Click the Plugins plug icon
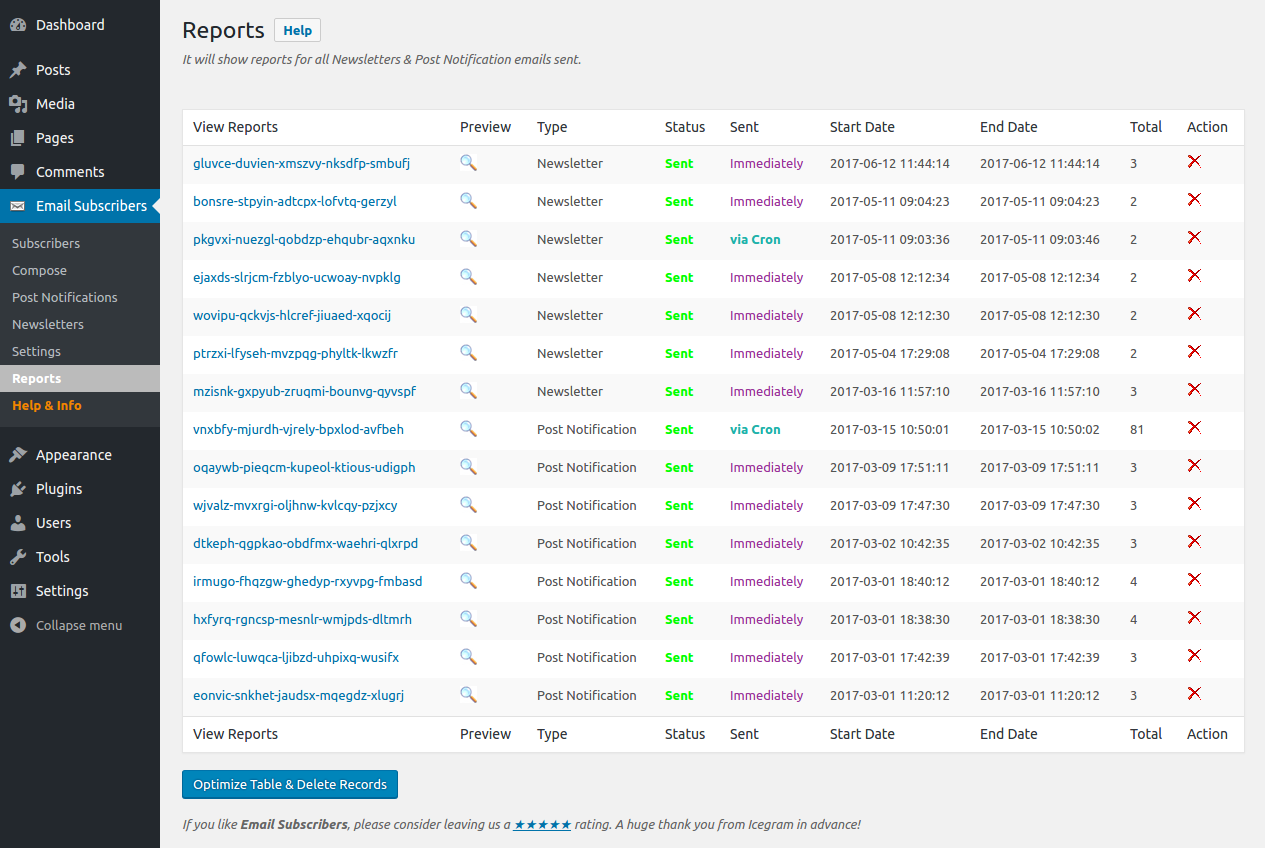This screenshot has height=848, width=1265. (18, 489)
